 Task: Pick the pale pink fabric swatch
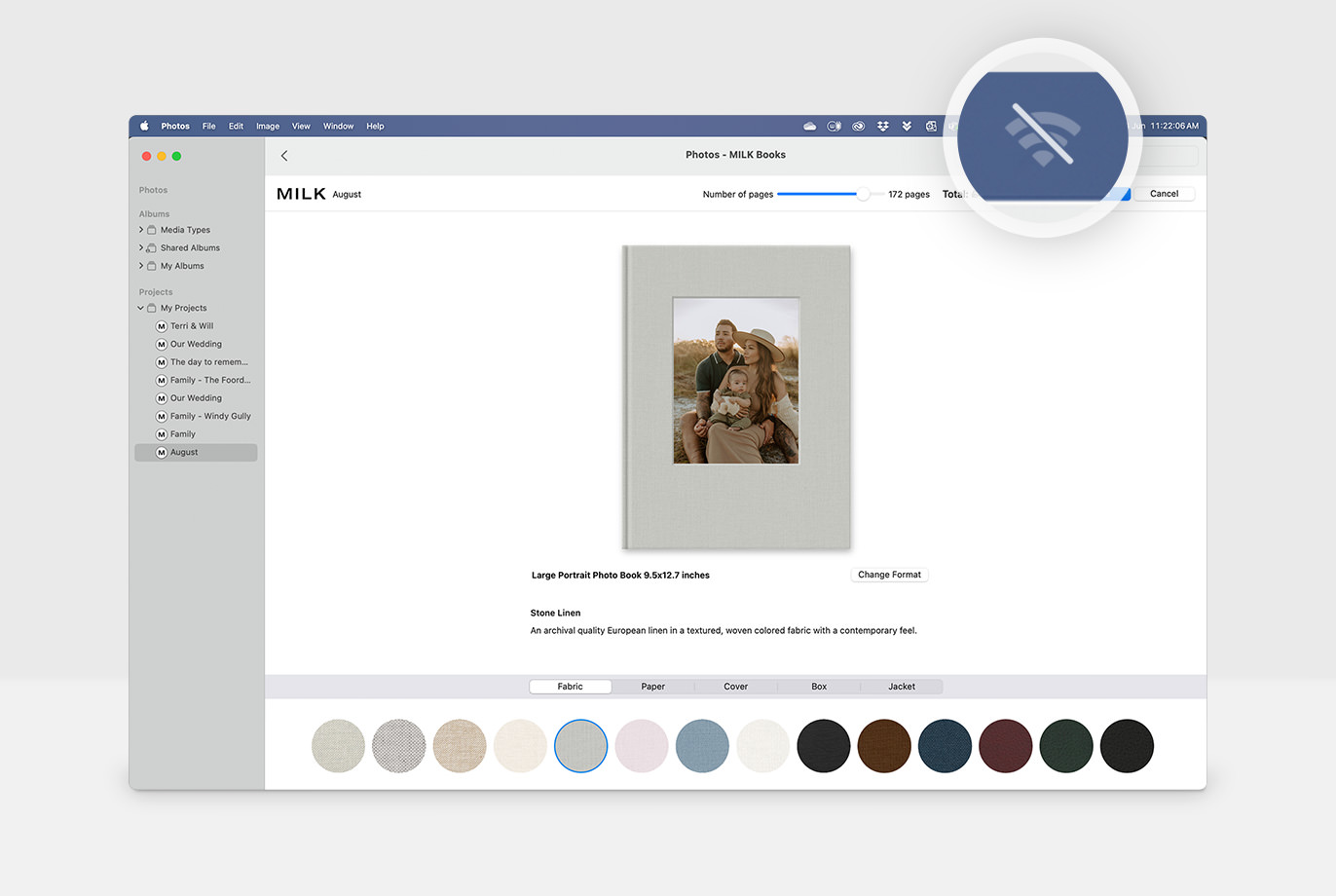(x=642, y=746)
